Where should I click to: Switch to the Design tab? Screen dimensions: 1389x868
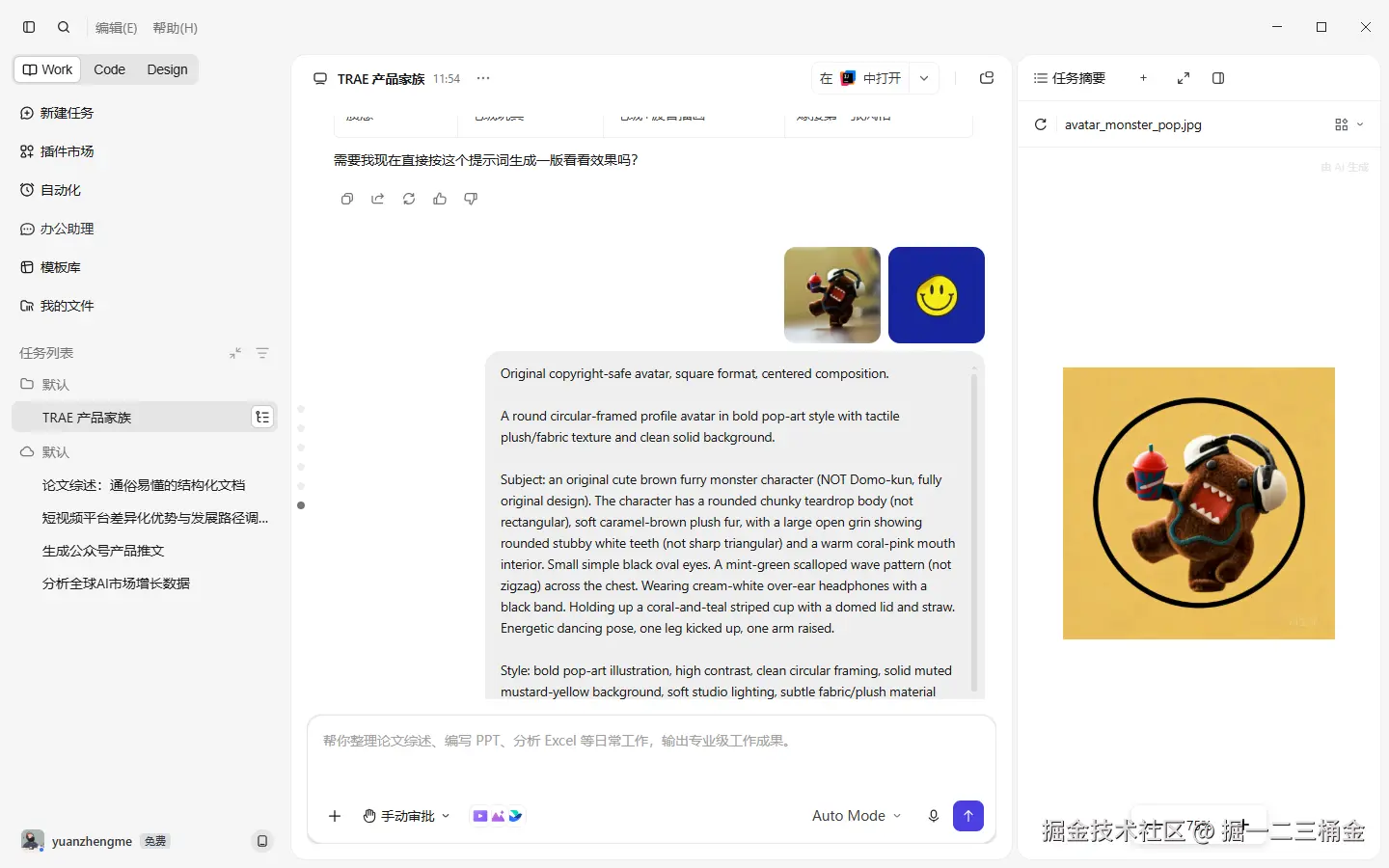click(167, 69)
